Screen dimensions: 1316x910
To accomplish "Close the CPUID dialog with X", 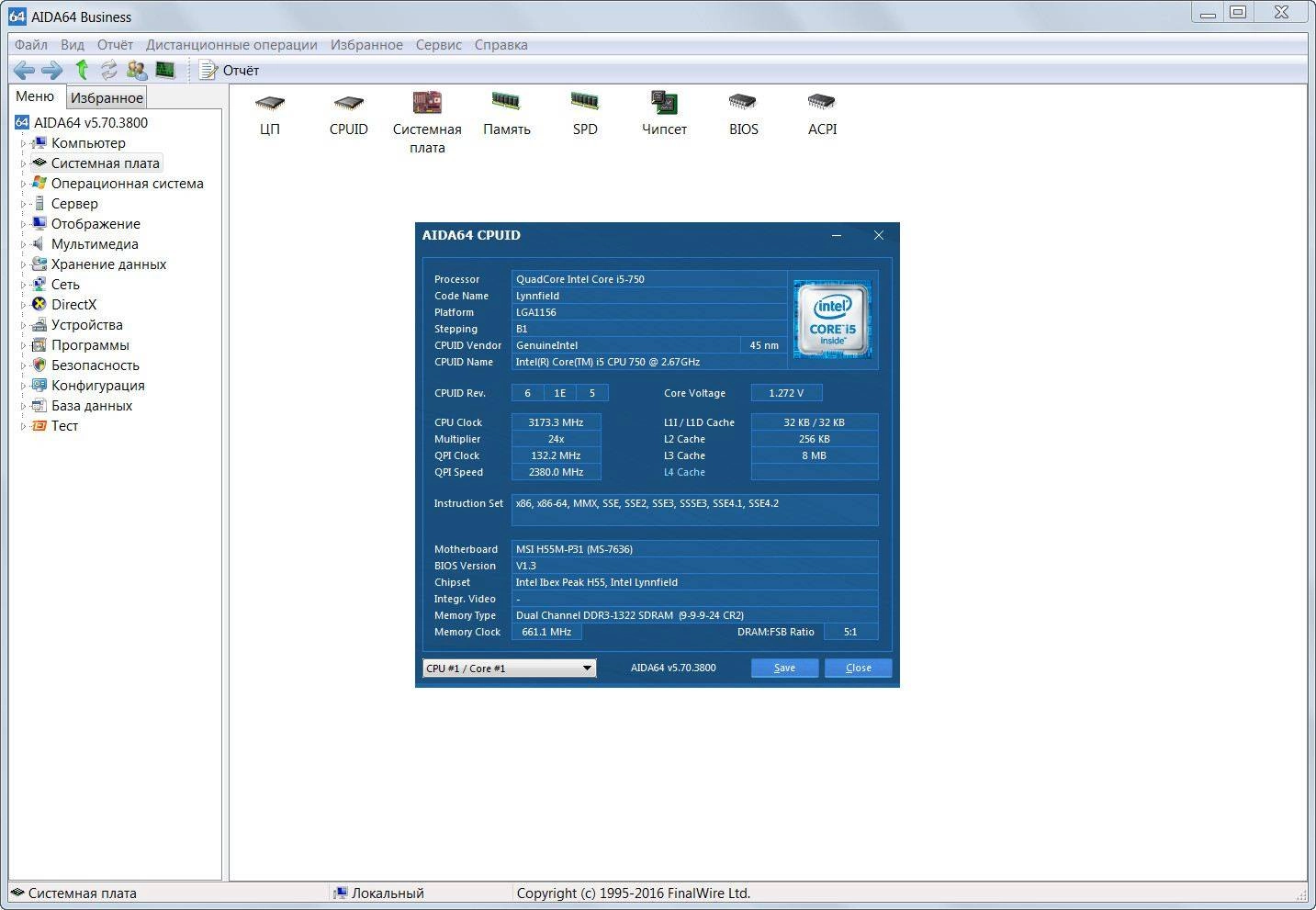I will pos(878,235).
